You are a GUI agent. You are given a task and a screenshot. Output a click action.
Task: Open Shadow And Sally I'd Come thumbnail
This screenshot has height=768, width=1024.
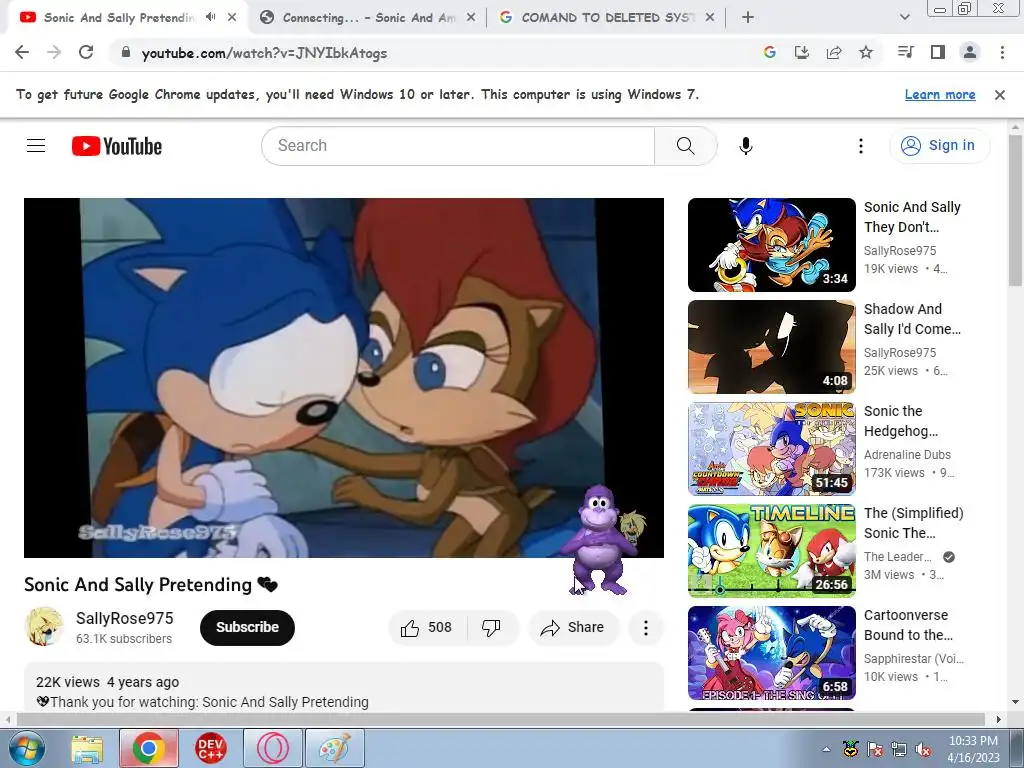771,347
